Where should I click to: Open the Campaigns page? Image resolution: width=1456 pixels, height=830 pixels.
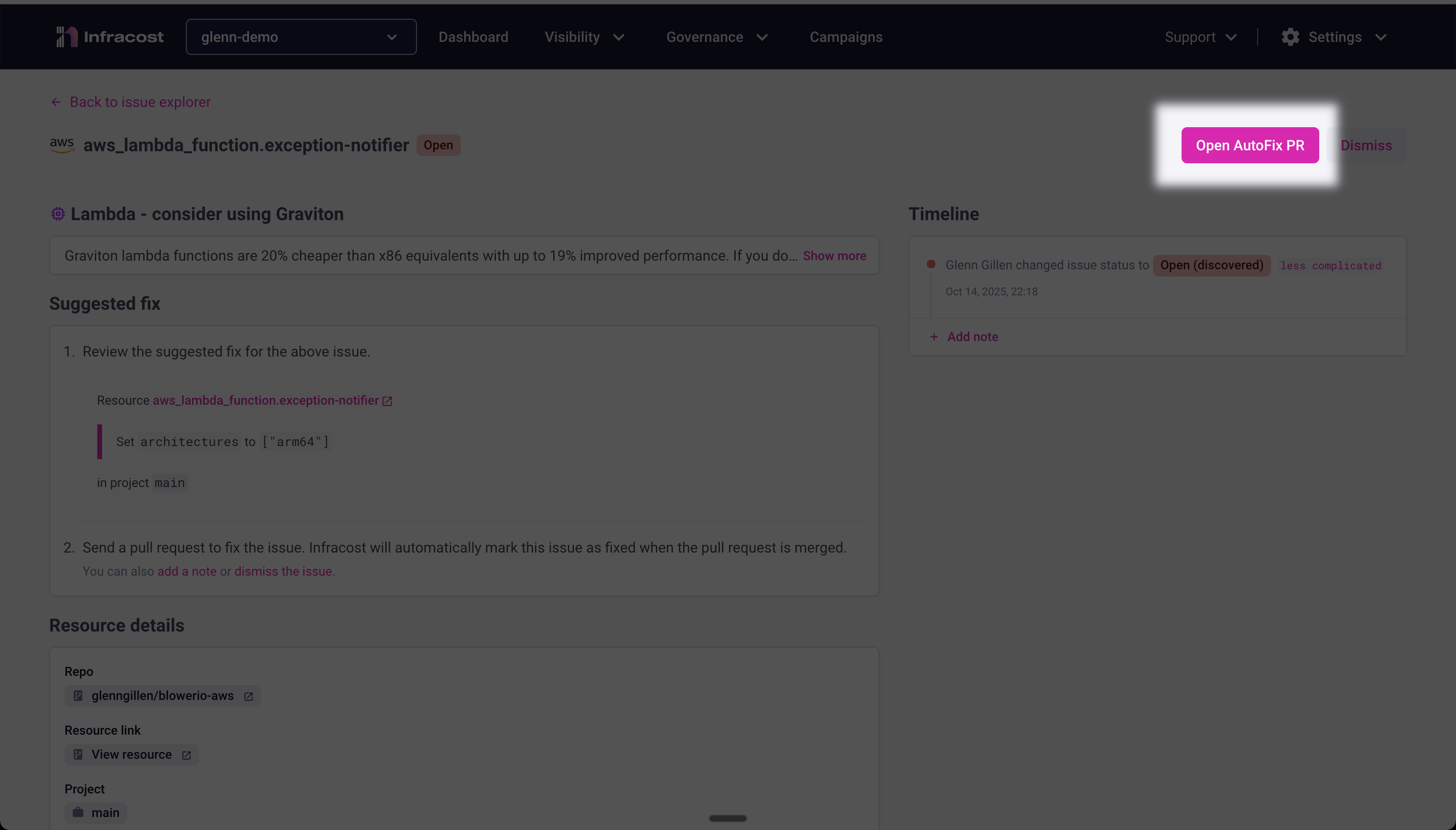[846, 37]
